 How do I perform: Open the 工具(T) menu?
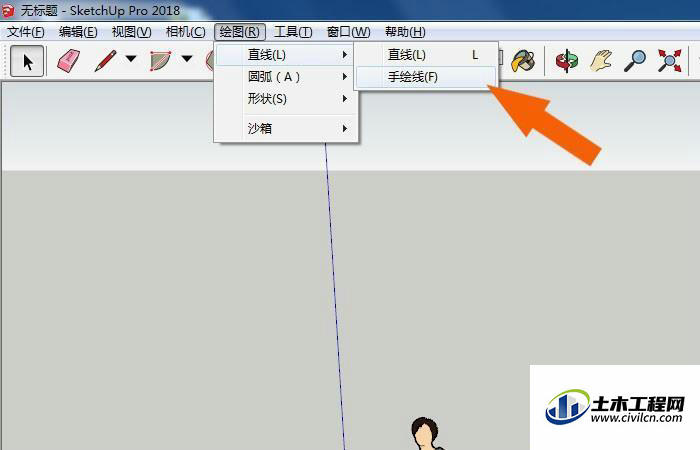293,32
